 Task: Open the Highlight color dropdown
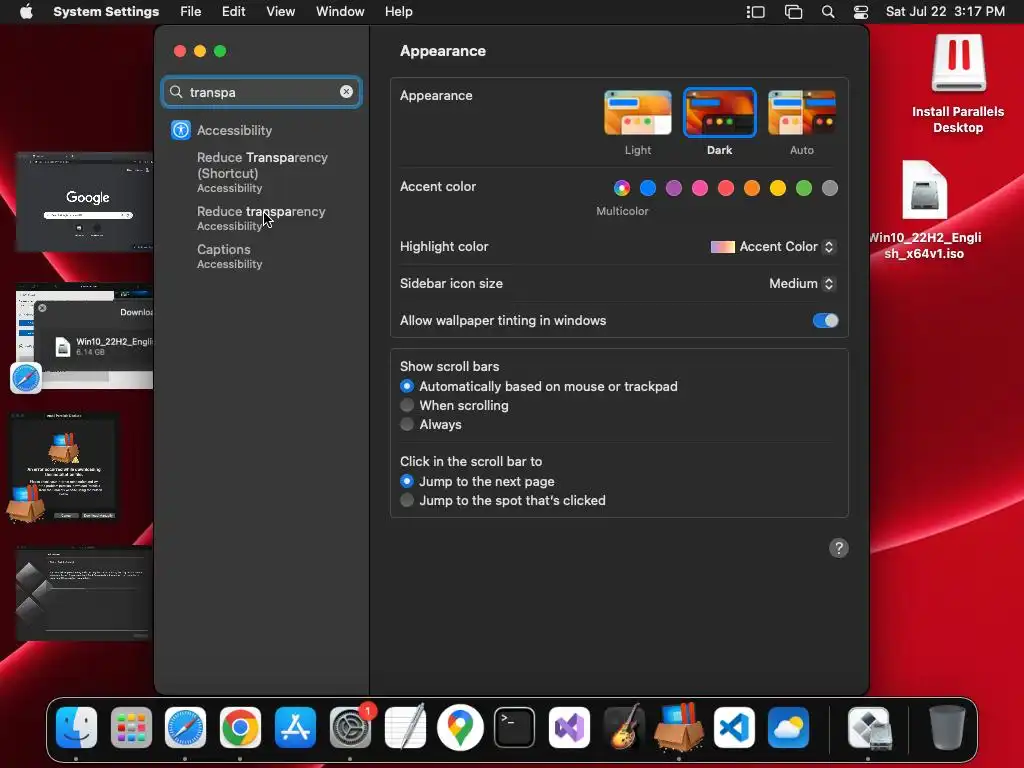pos(773,247)
